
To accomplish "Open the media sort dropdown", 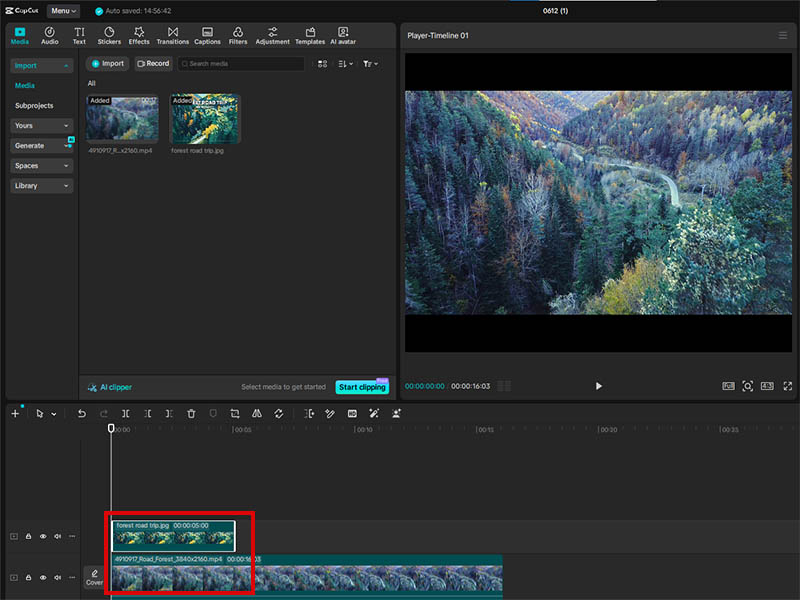I will [345, 64].
